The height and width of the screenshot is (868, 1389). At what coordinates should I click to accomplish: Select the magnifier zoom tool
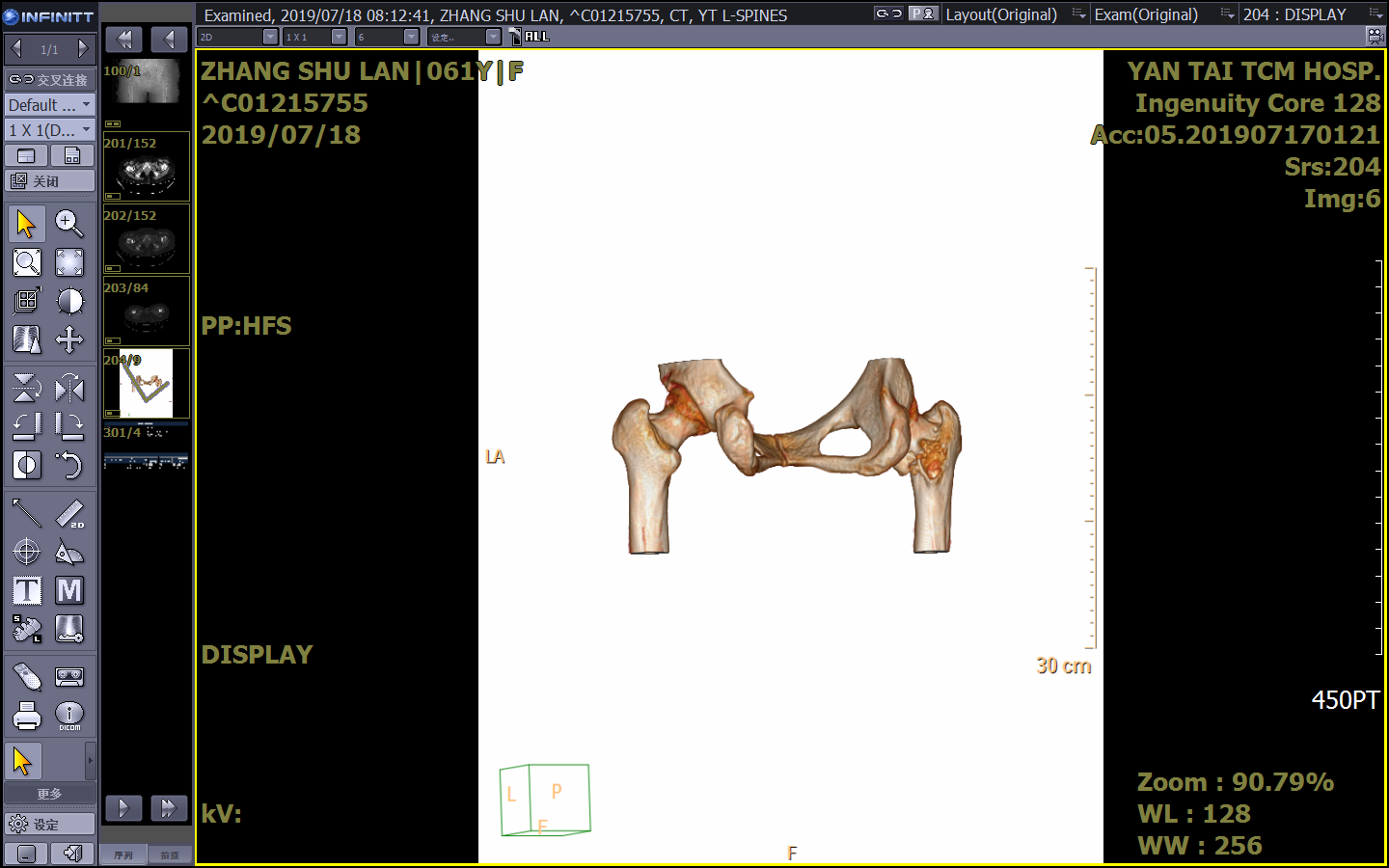click(x=68, y=224)
